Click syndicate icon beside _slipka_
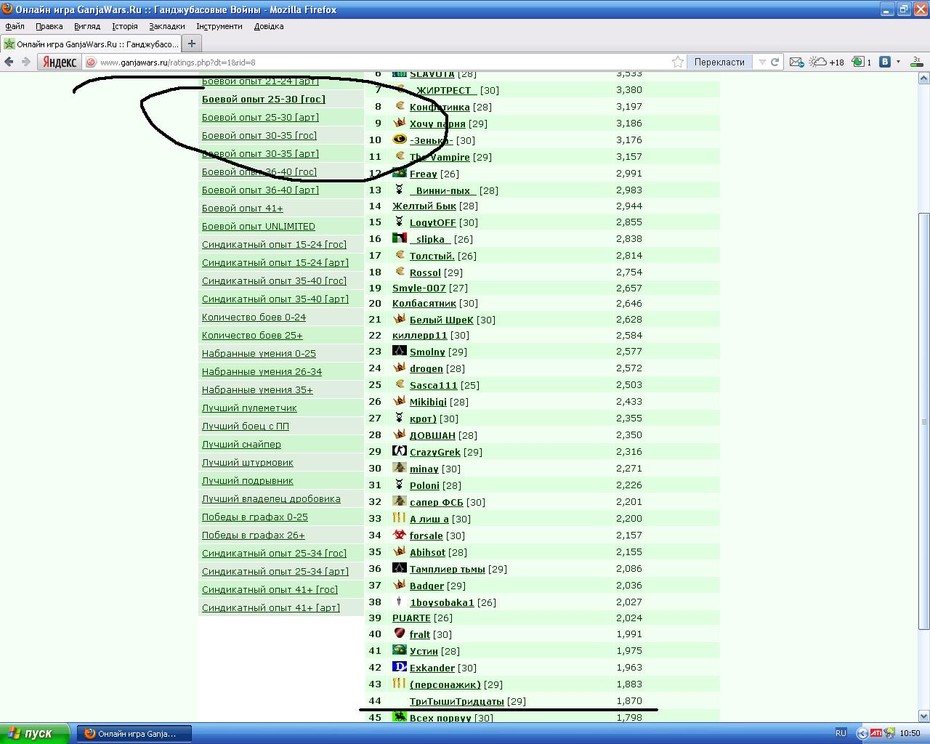The width and height of the screenshot is (930, 744). pyautogui.click(x=399, y=238)
